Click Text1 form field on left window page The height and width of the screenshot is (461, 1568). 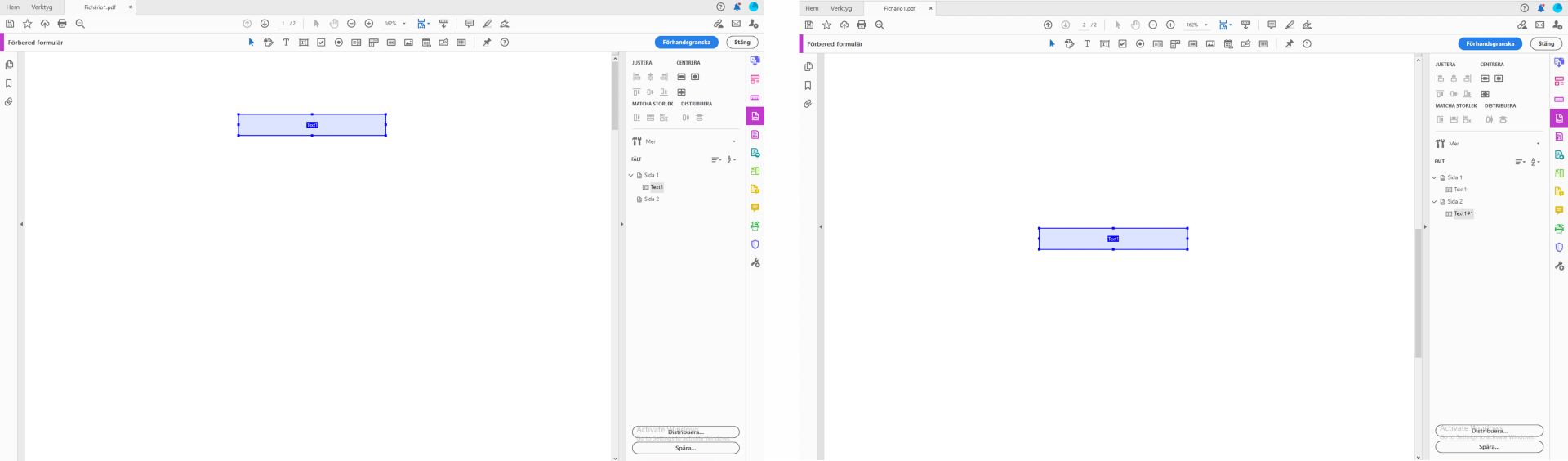pos(312,125)
